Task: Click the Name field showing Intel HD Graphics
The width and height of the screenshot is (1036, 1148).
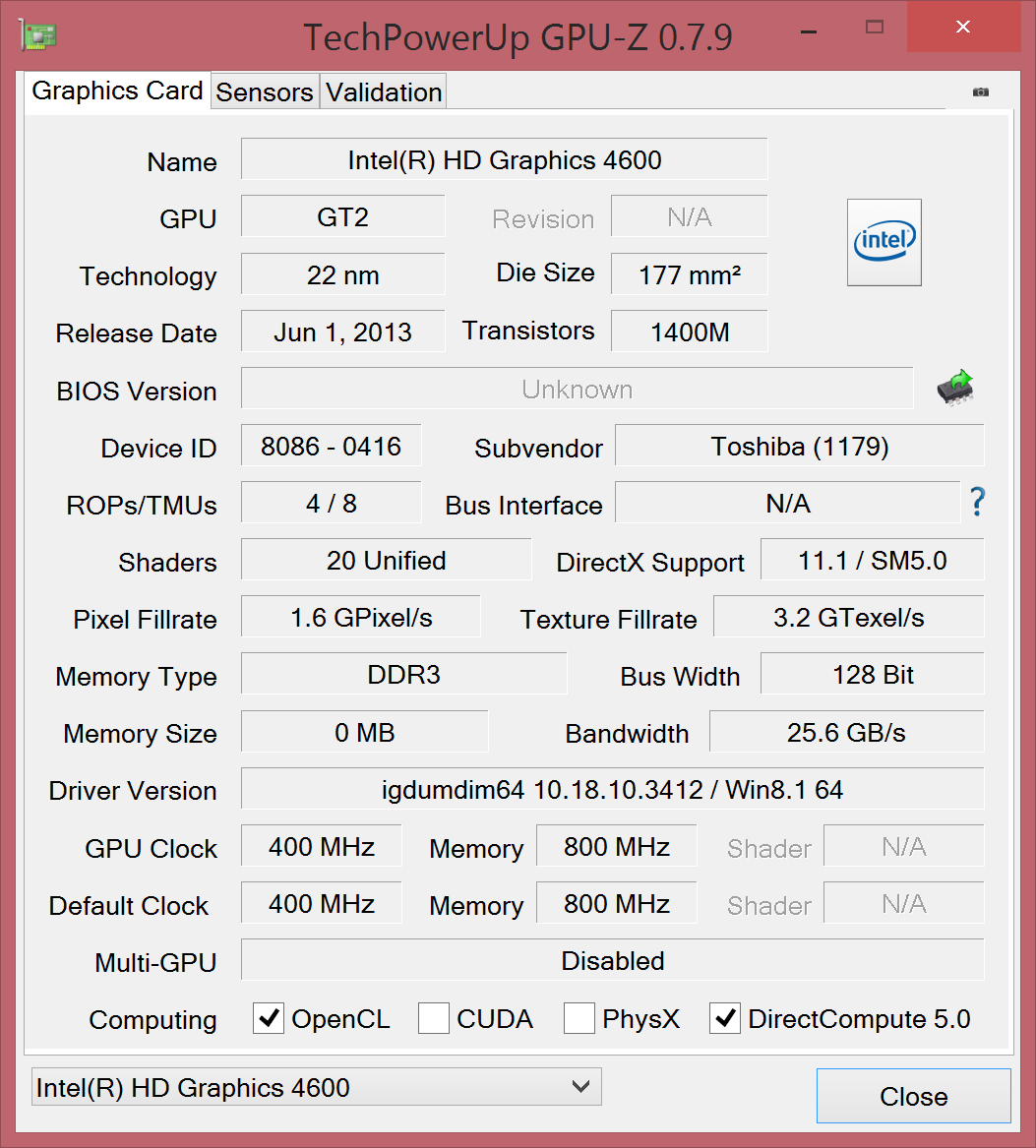Action: (504, 159)
